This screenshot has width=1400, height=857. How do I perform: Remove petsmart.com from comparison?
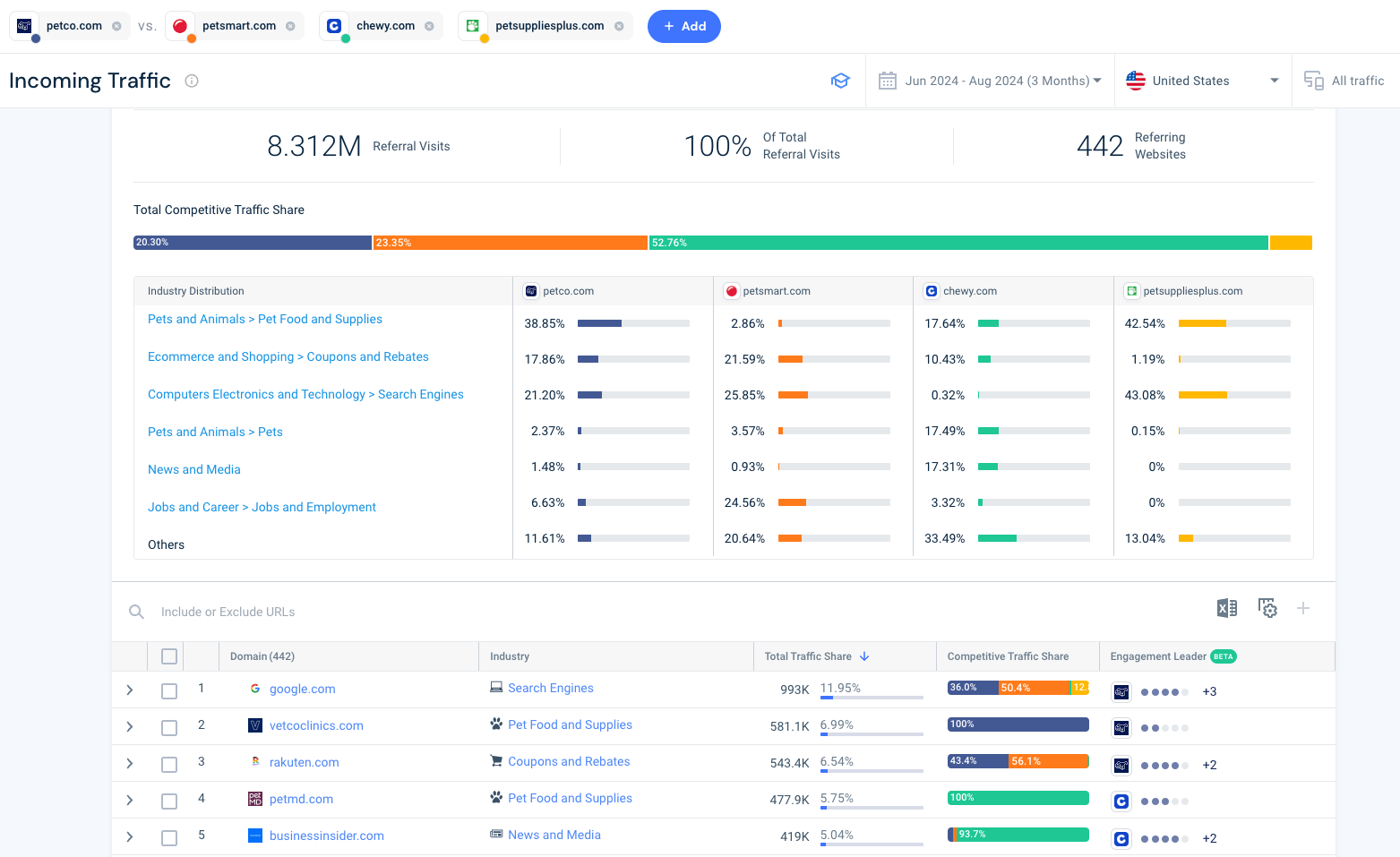click(x=290, y=26)
